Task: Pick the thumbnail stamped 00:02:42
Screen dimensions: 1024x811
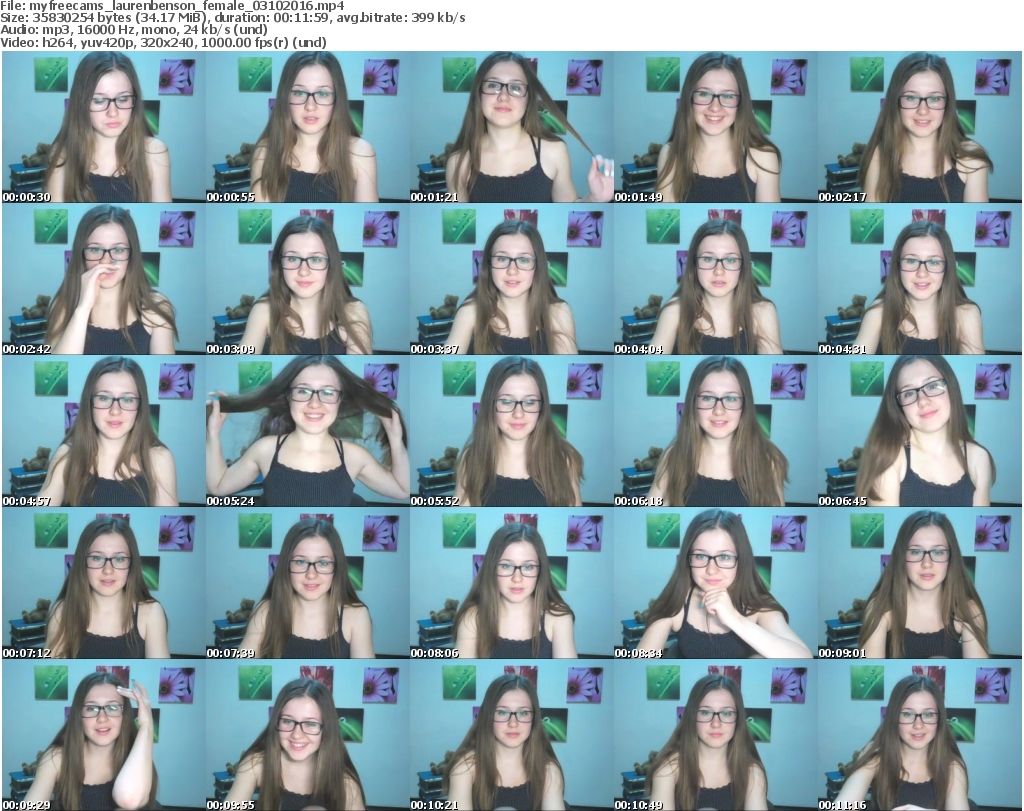Action: [104, 279]
